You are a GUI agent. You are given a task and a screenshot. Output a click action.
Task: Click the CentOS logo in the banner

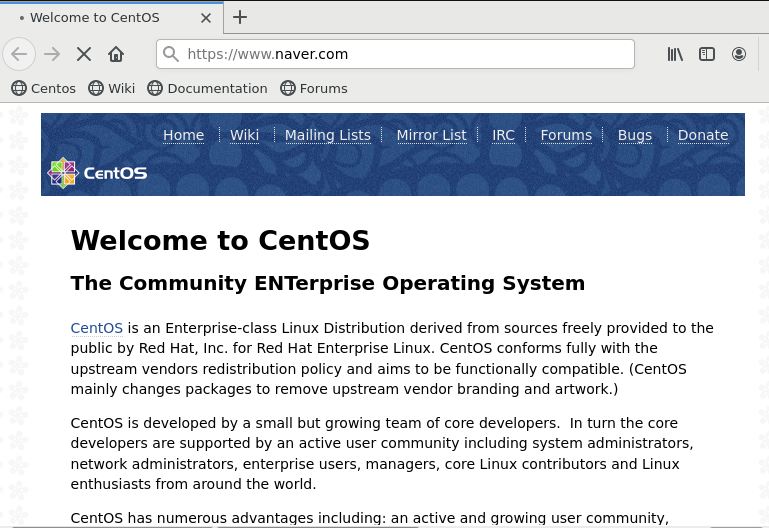pyautogui.click(x=97, y=173)
